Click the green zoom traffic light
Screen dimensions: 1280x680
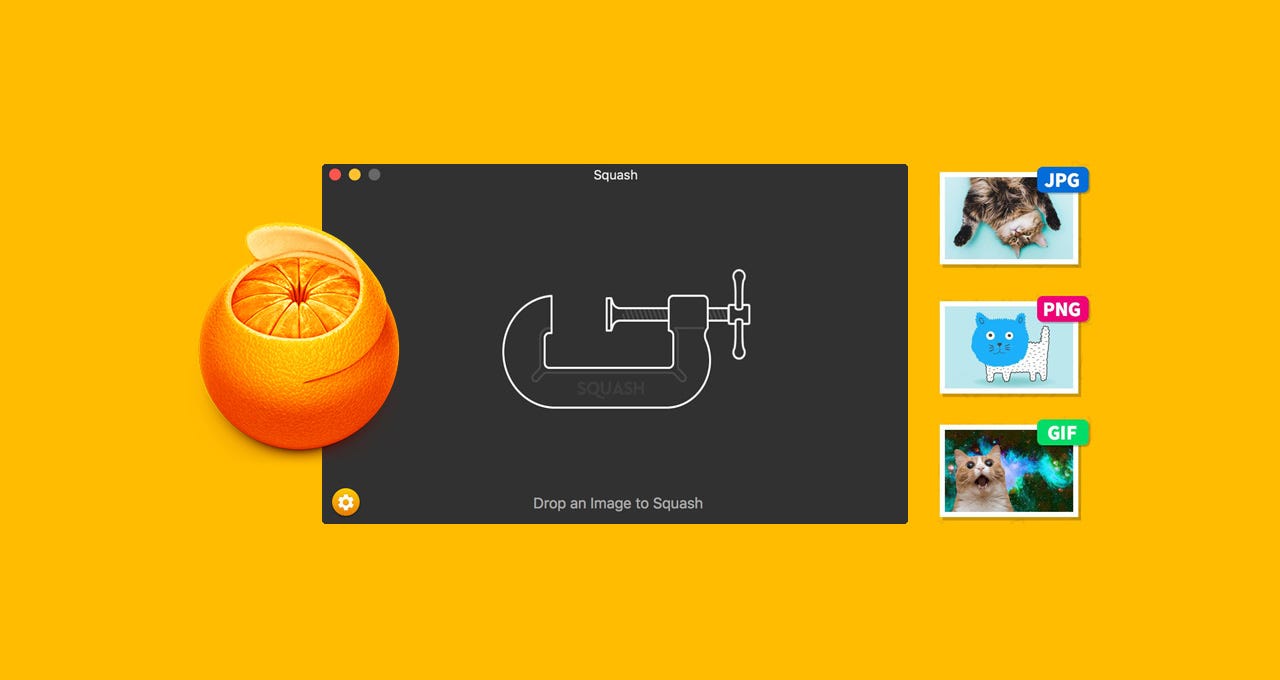[x=373, y=174]
